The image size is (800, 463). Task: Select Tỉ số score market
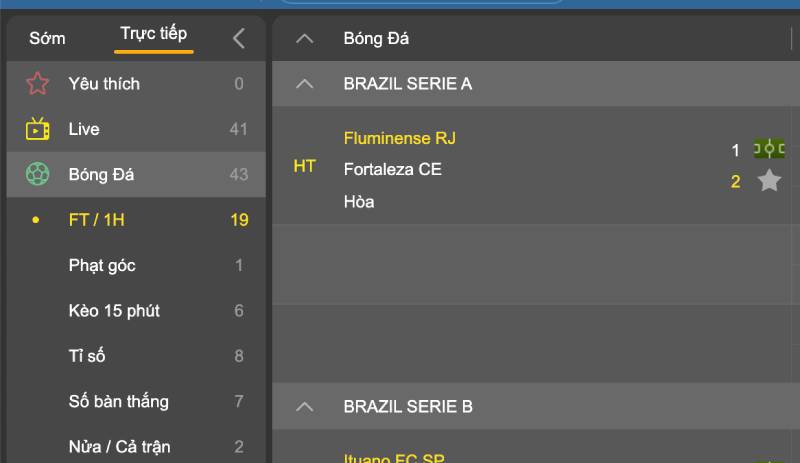tap(87, 356)
